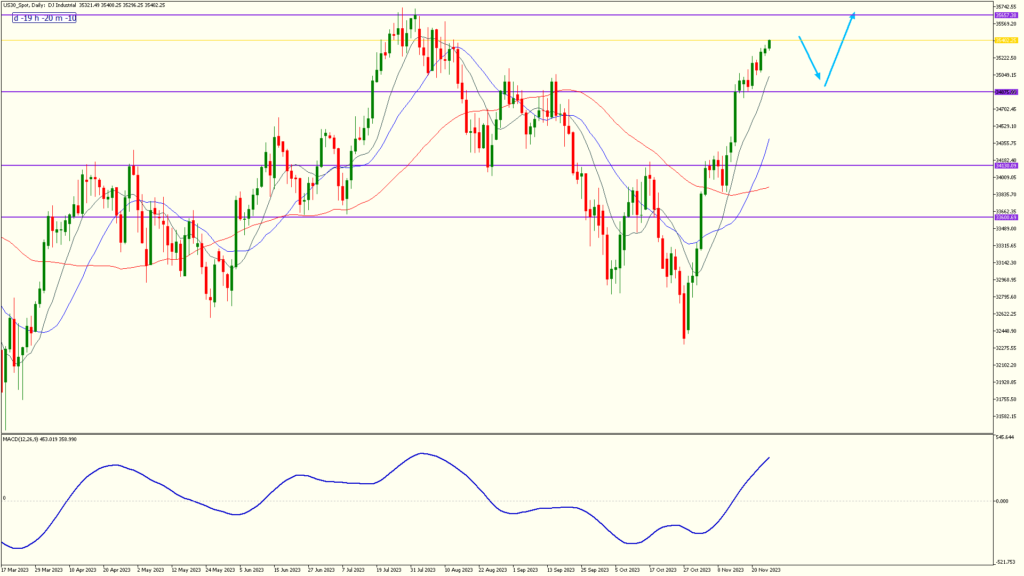1024x576 pixels.
Task: Click the 20 Nov 2023 date label
Action: 764,570
